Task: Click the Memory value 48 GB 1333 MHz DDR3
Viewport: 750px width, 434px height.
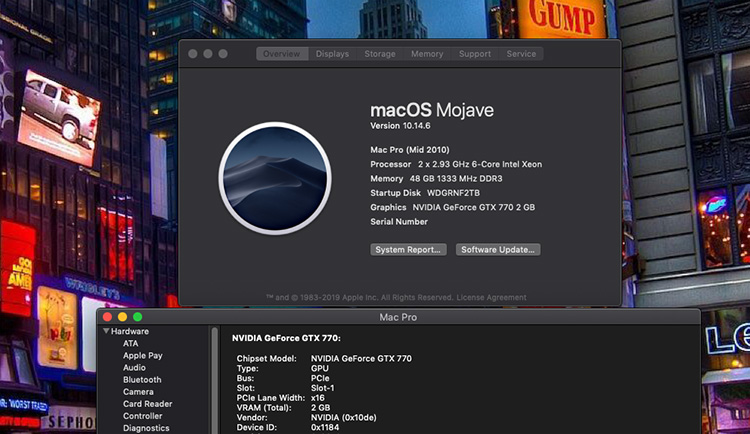Action: 456,178
